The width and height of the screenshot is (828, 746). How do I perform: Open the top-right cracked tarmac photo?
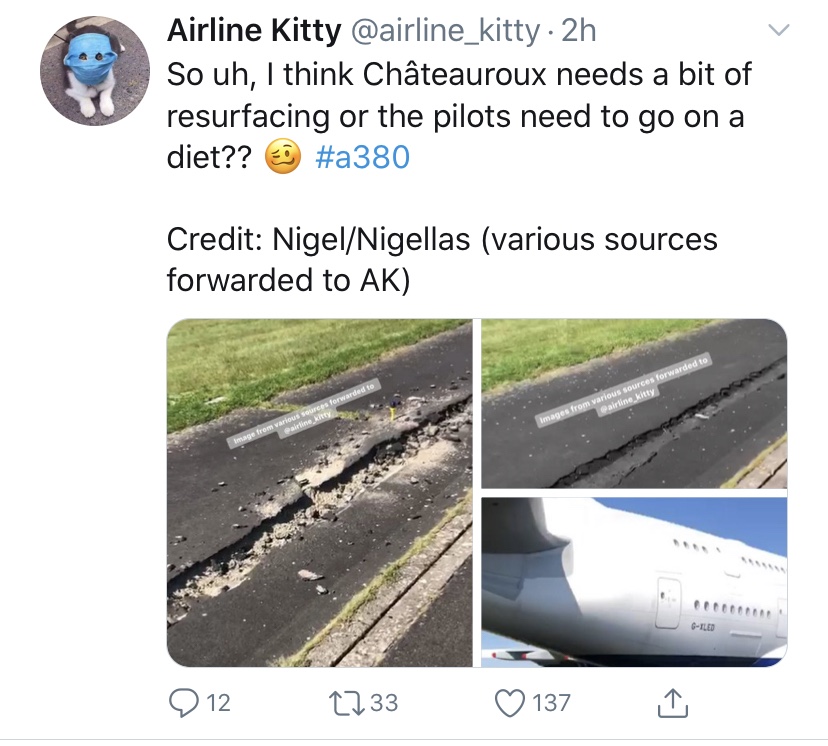point(634,403)
